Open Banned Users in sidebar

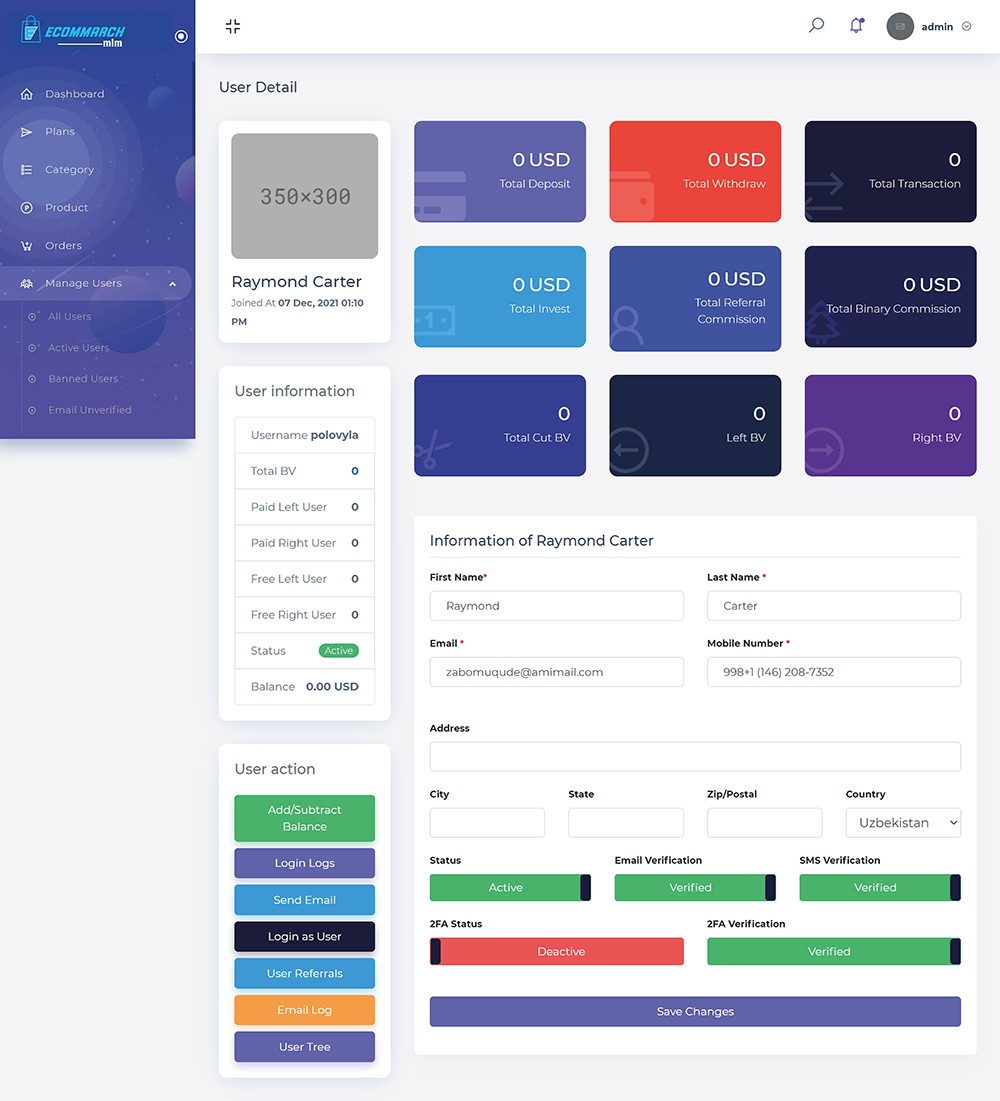[83, 379]
